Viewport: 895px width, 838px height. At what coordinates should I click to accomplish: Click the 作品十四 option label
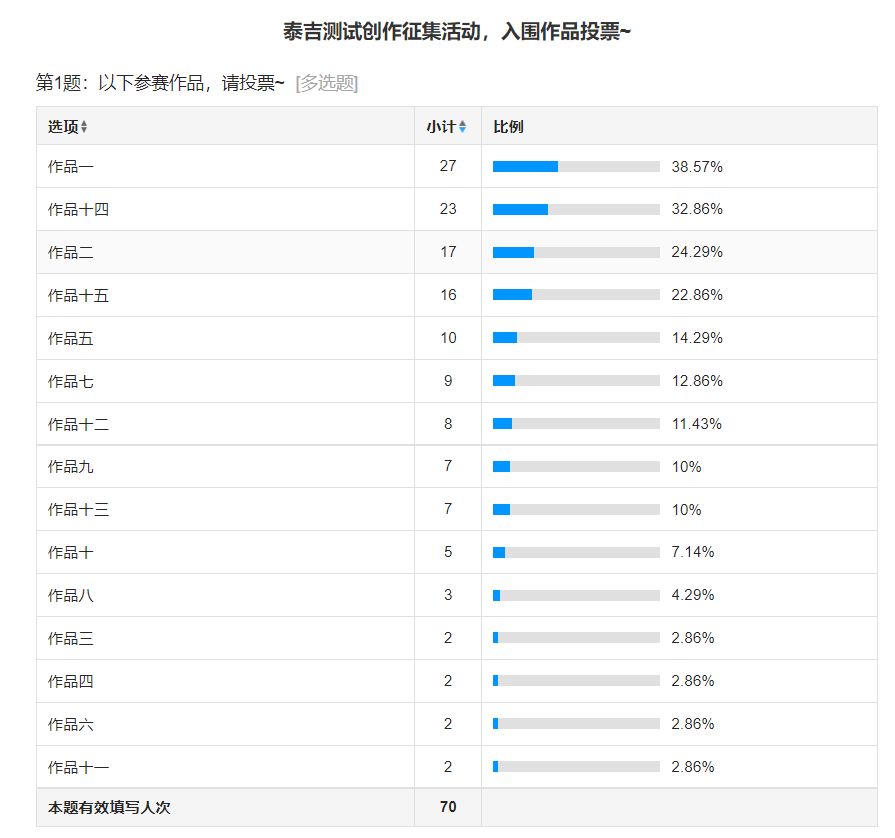point(78,210)
